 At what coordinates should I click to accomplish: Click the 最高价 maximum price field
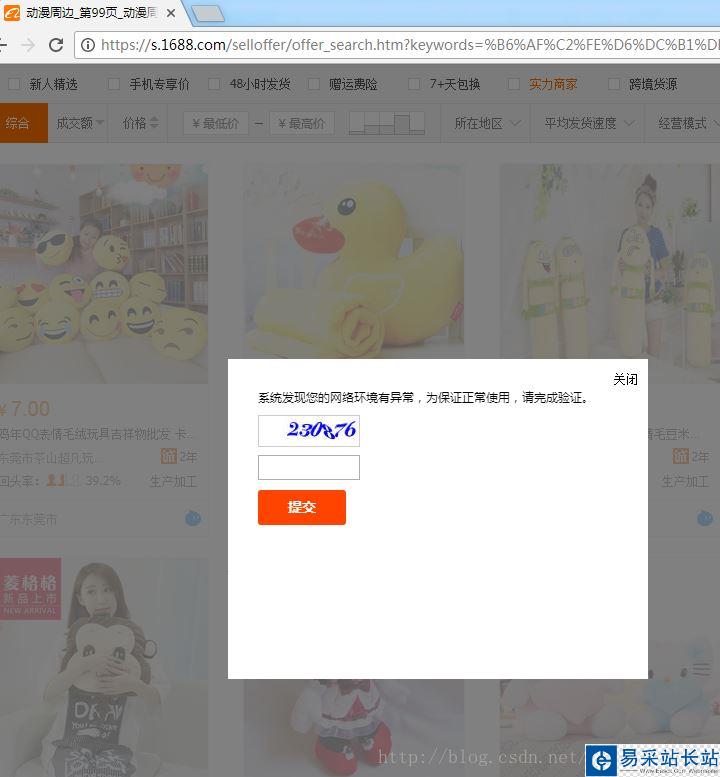coord(302,123)
